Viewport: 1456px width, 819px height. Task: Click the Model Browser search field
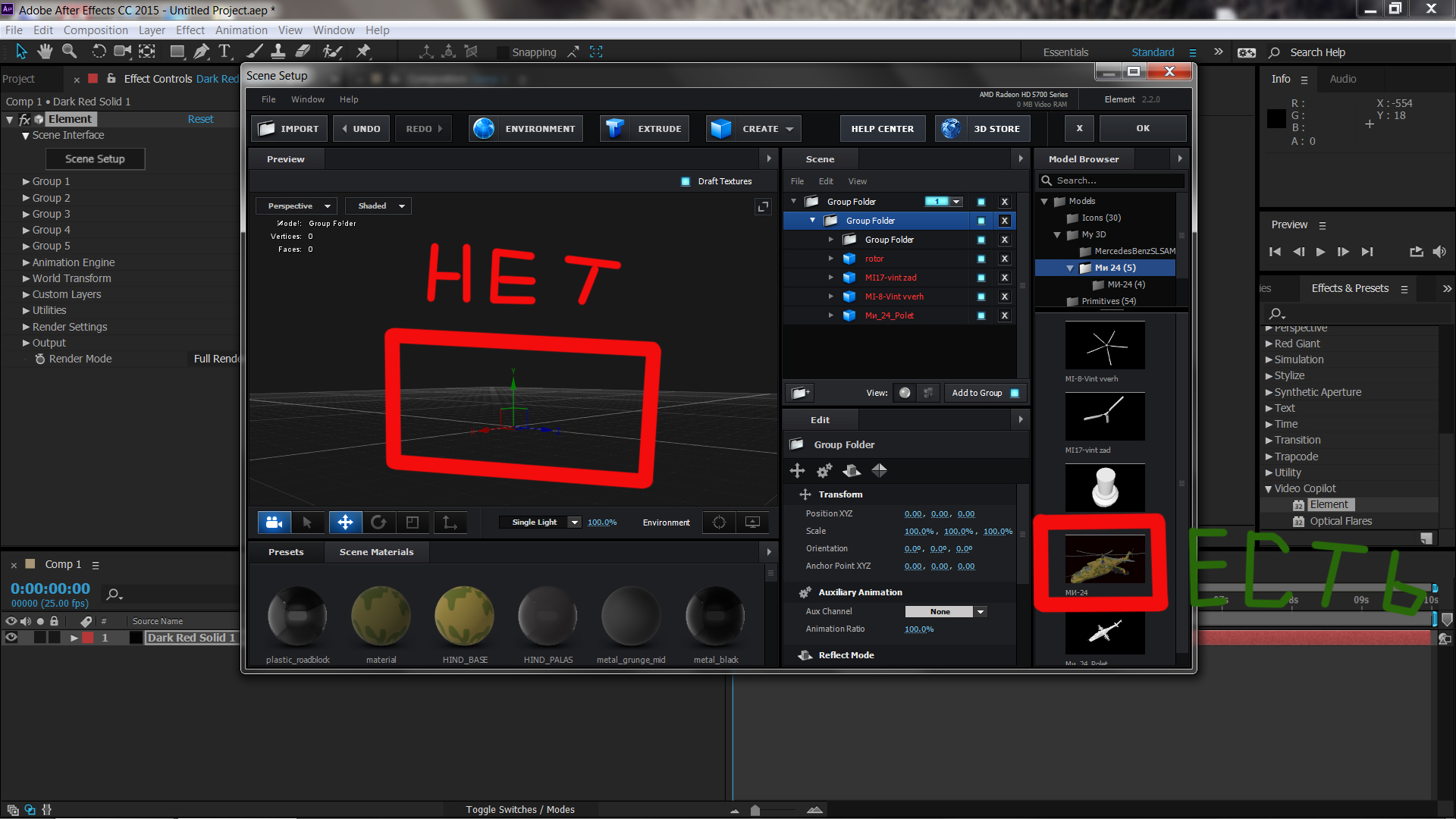tap(1112, 180)
